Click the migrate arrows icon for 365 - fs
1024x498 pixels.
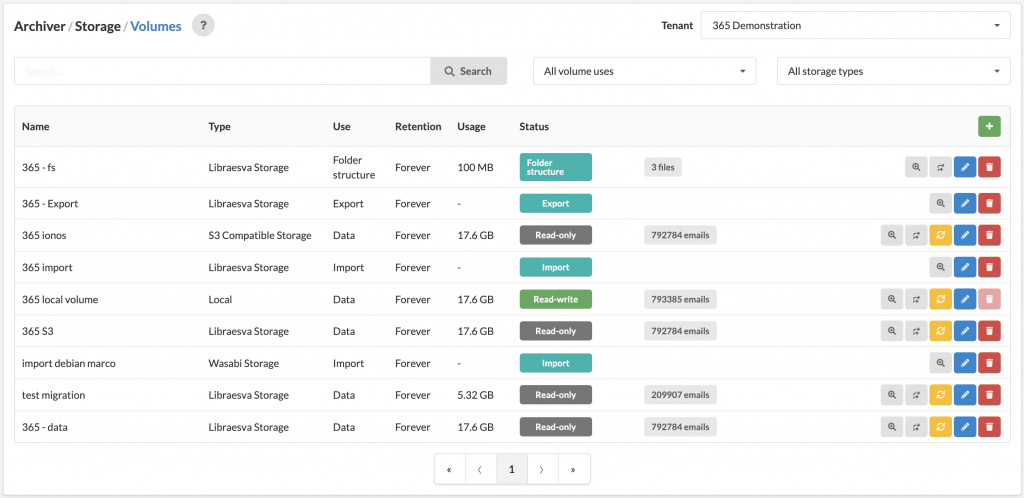(940, 167)
